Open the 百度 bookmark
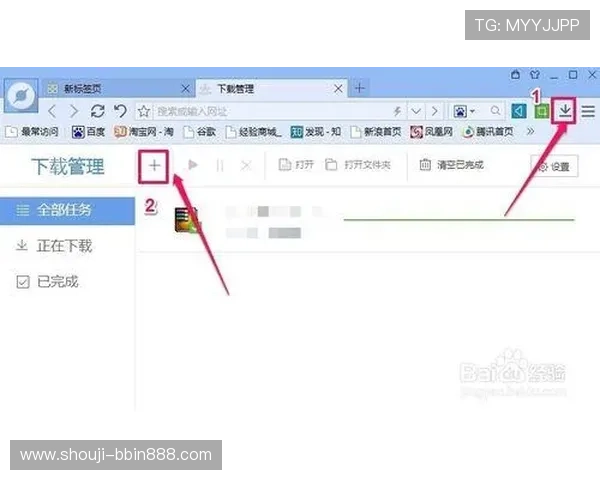Viewport: 600px width, 480px height. (x=88, y=132)
